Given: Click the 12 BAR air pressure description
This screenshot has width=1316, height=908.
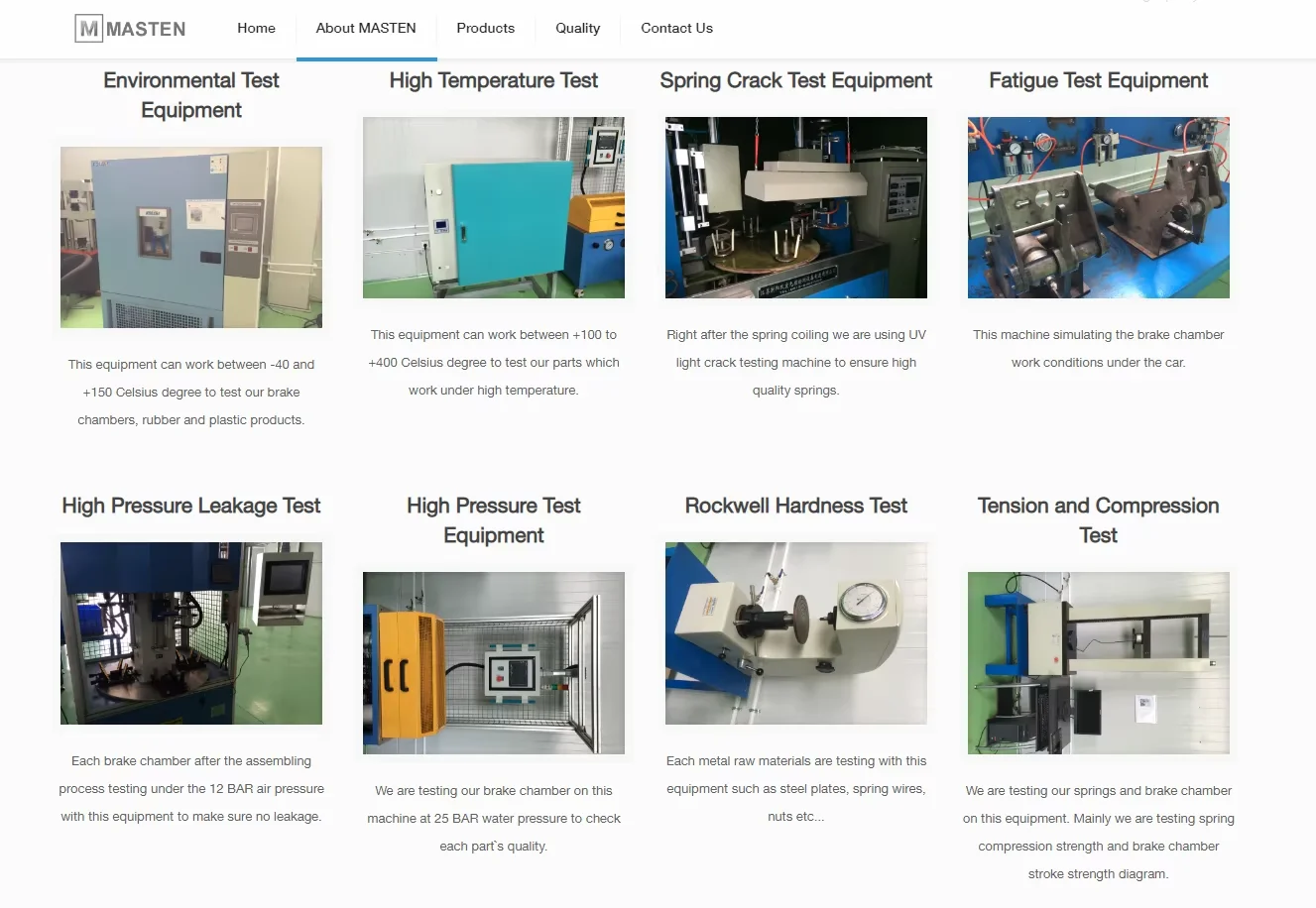Looking at the screenshot, I should [191, 789].
